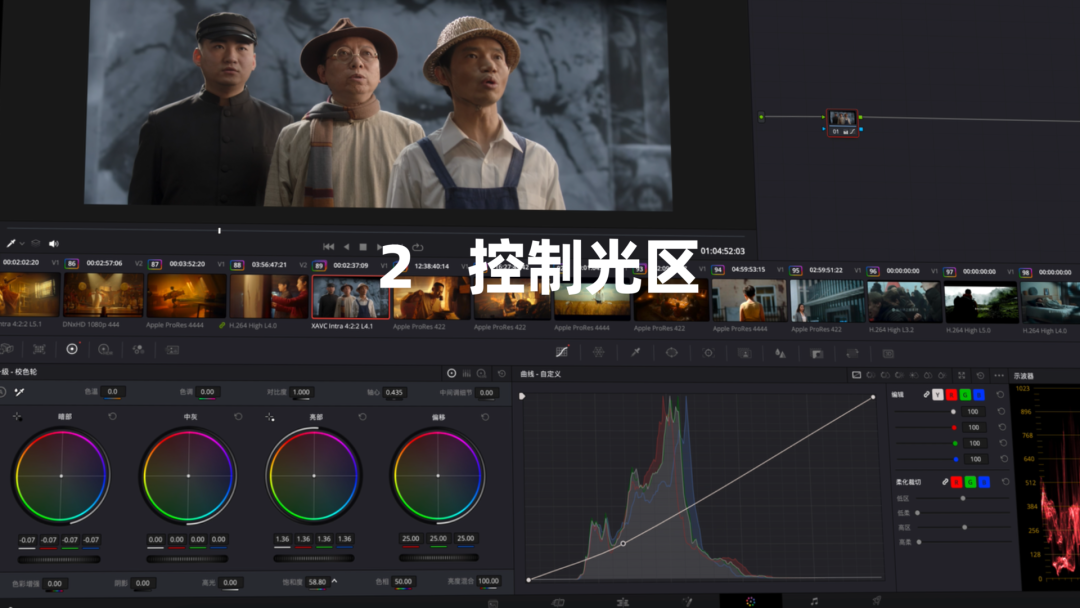Select the Color Wheels palette icon
The image size is (1080, 608).
coord(72,349)
